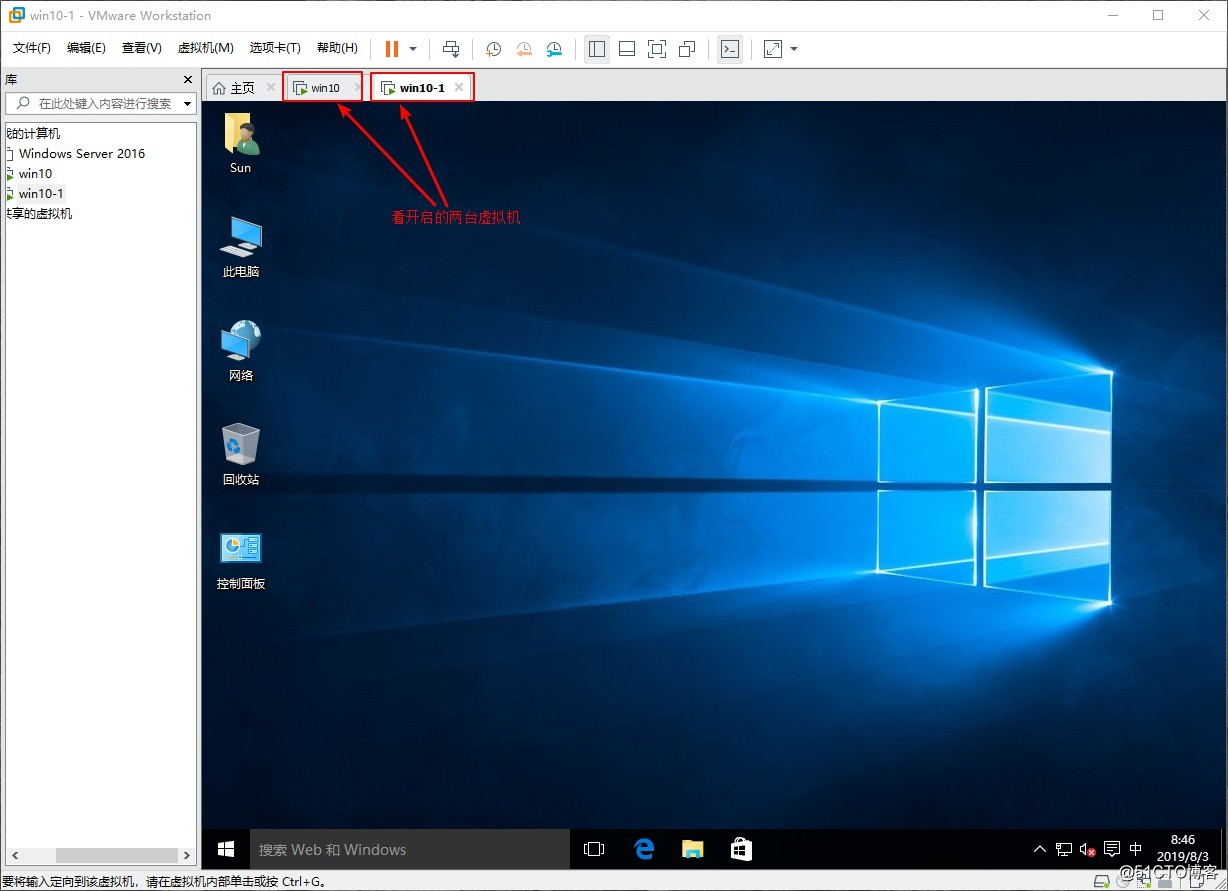Click the 搜索 Web 和 Windows search box
The width and height of the screenshot is (1228, 891).
[409, 849]
